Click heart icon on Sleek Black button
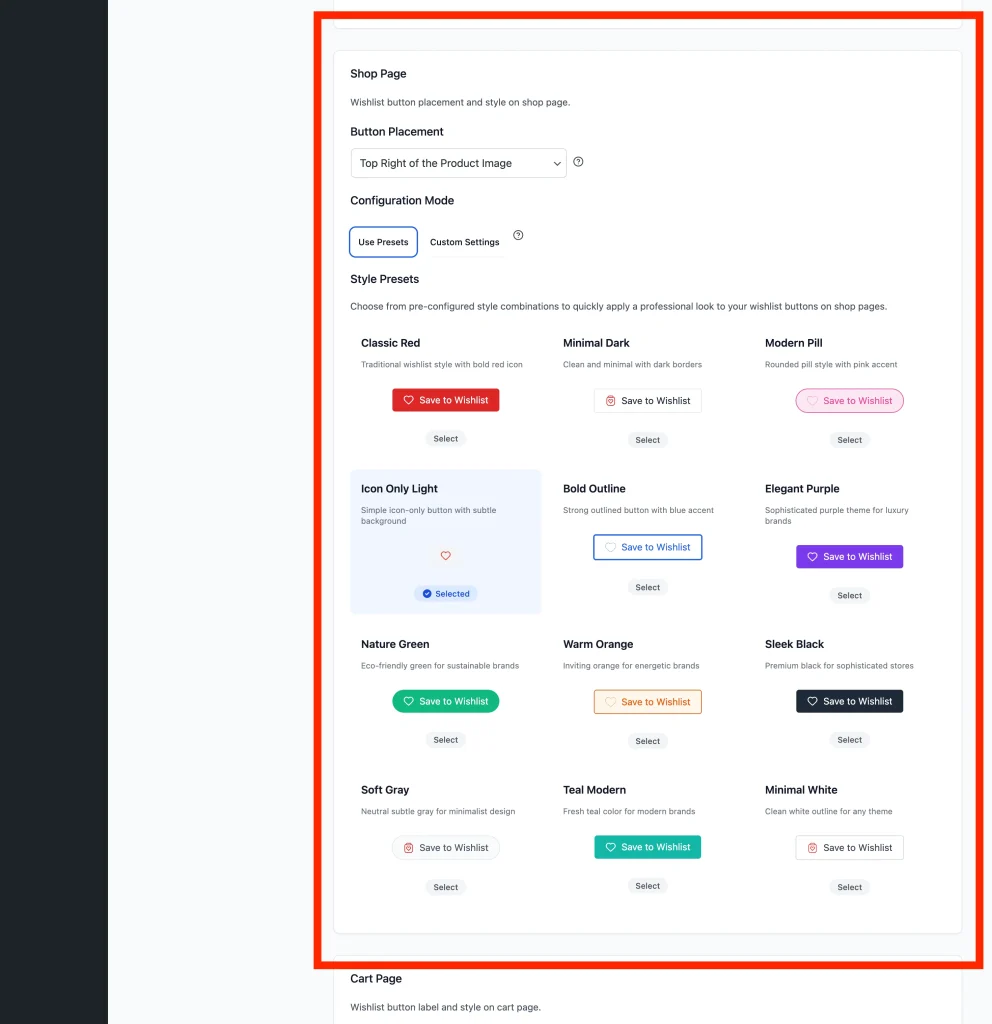992x1024 pixels. coord(812,701)
